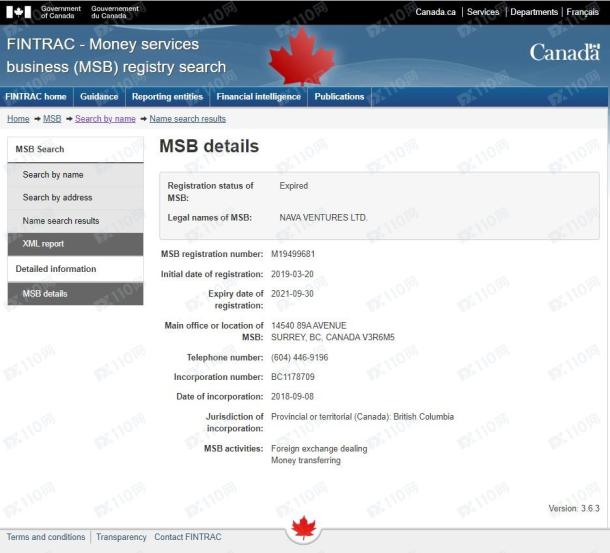Open Transparency footer link
The height and width of the screenshot is (553, 610).
[121, 537]
